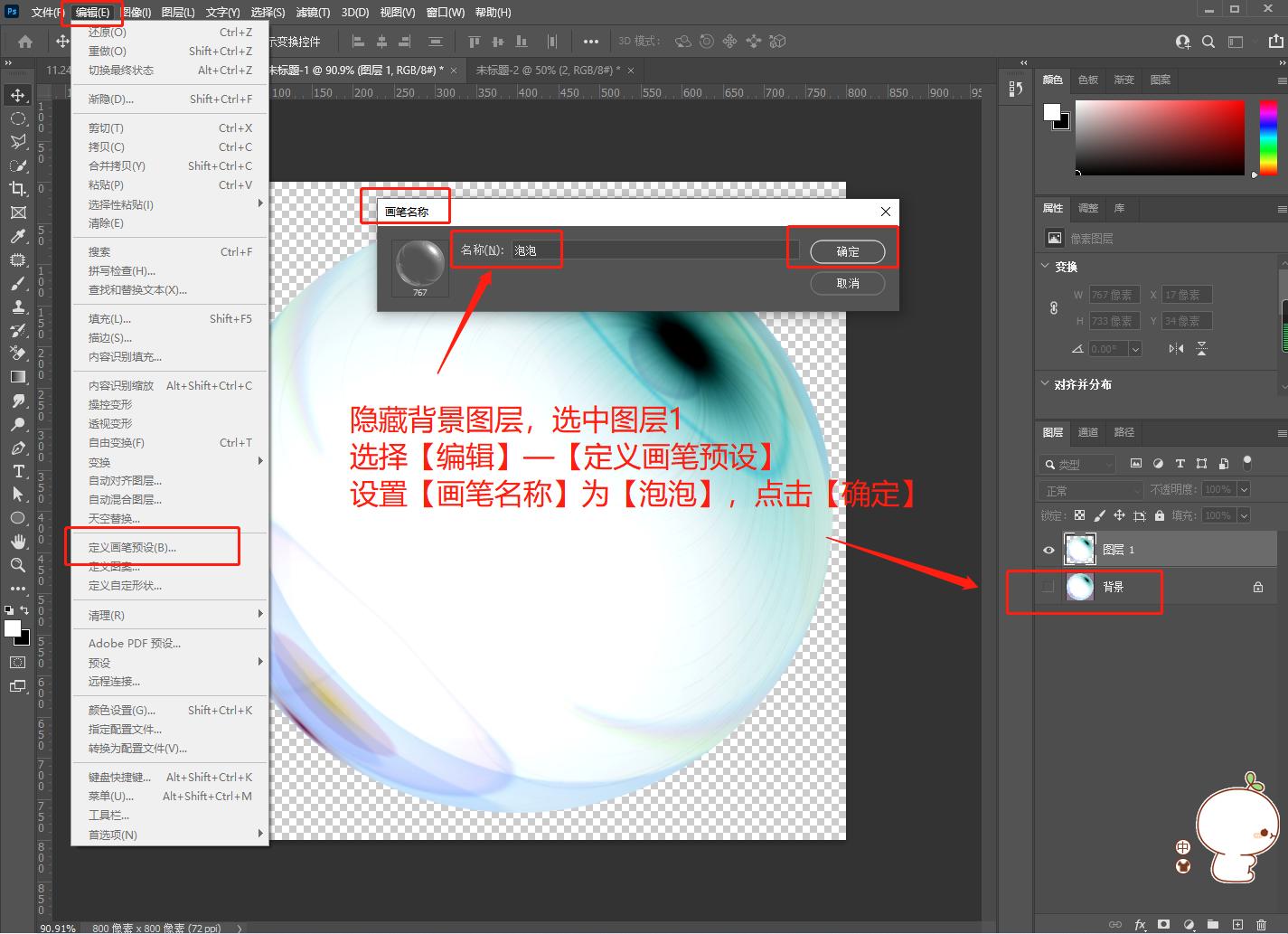This screenshot has height=934, width=1288.
Task: Select the Gradient tool
Action: tap(17, 377)
